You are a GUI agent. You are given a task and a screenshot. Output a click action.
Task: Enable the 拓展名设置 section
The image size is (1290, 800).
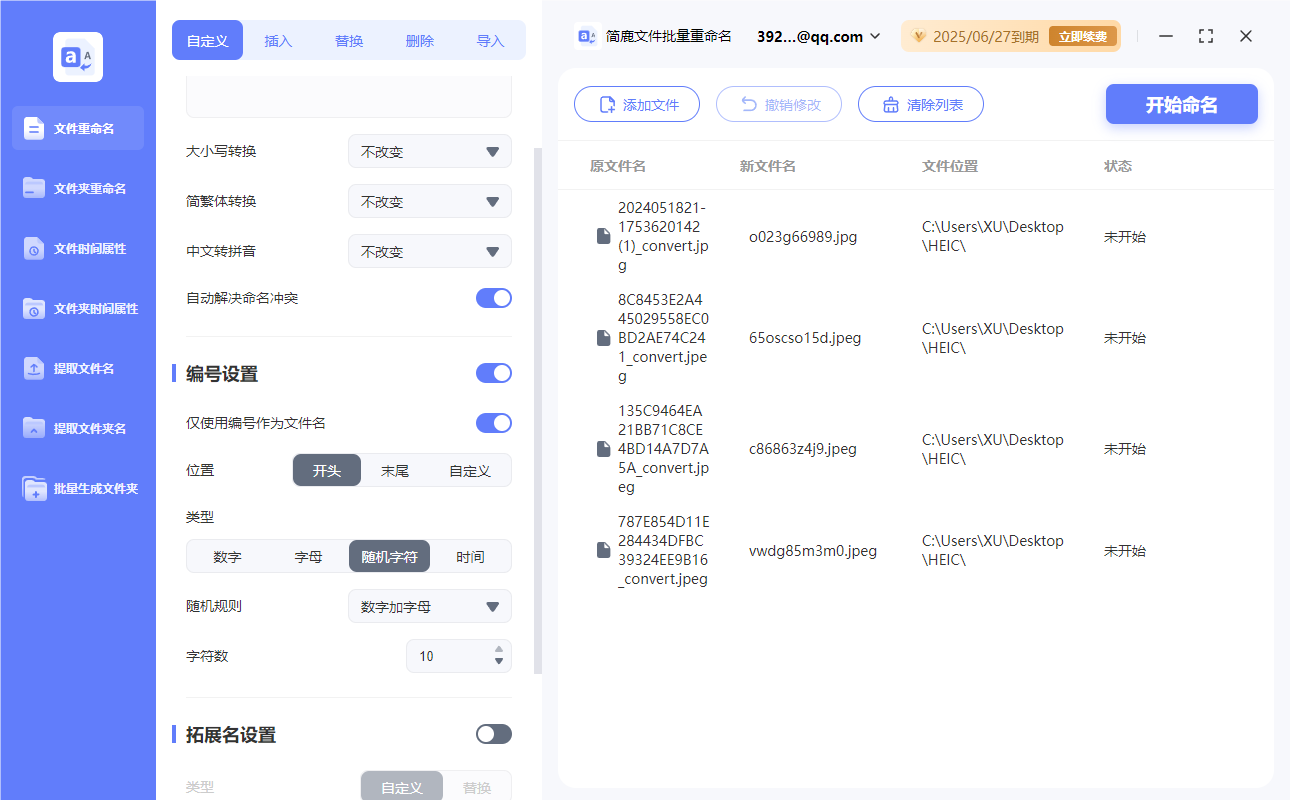pos(493,734)
